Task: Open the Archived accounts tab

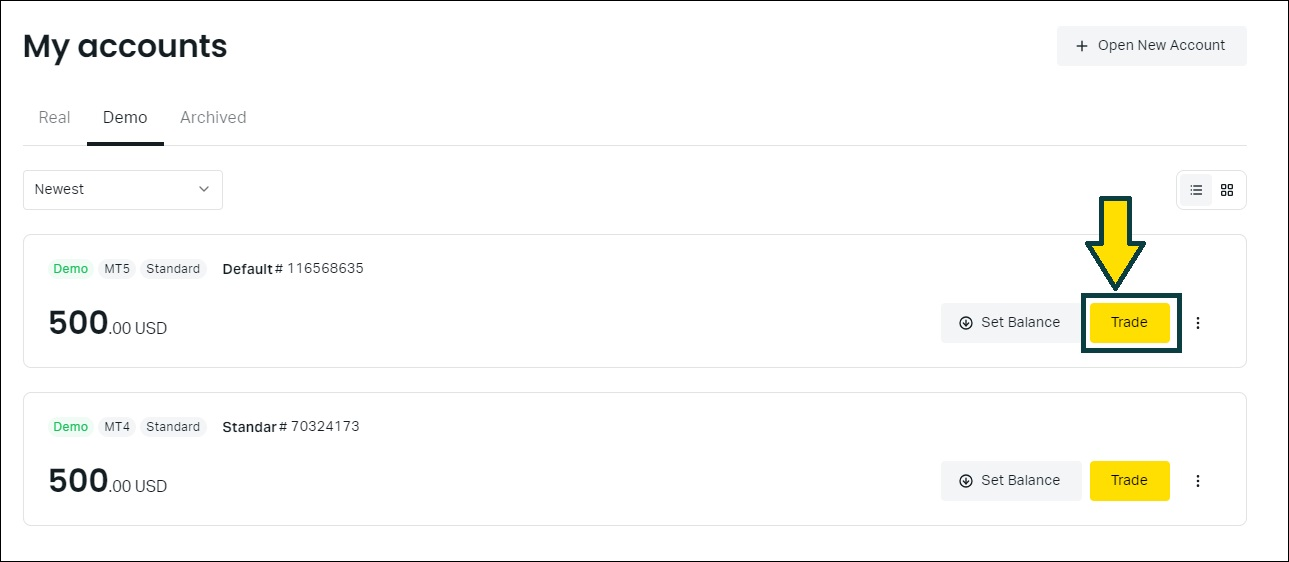Action: [x=213, y=118]
